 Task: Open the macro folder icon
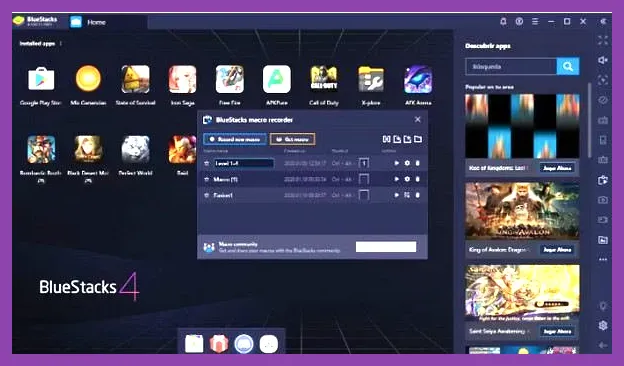point(418,139)
